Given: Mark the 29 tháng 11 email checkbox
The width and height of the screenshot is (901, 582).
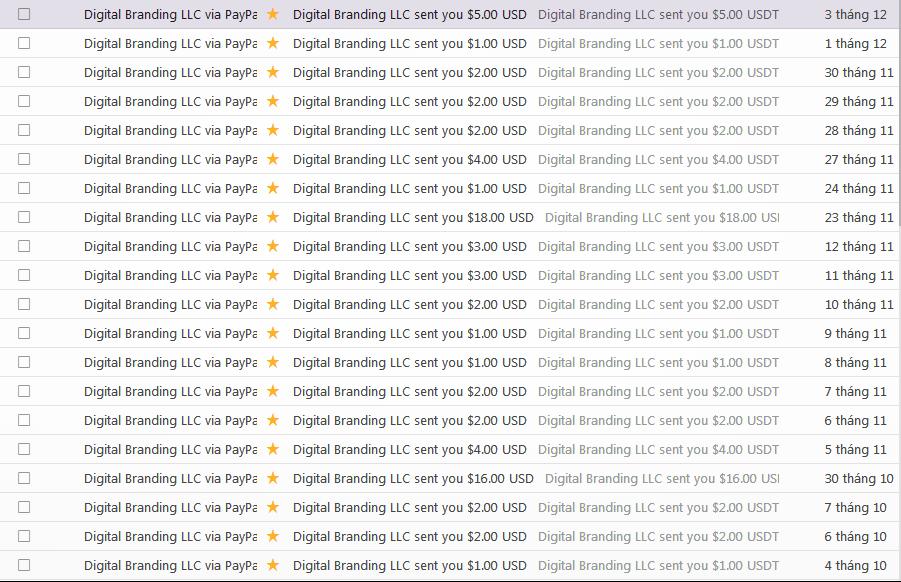Looking at the screenshot, I should pyautogui.click(x=24, y=101).
